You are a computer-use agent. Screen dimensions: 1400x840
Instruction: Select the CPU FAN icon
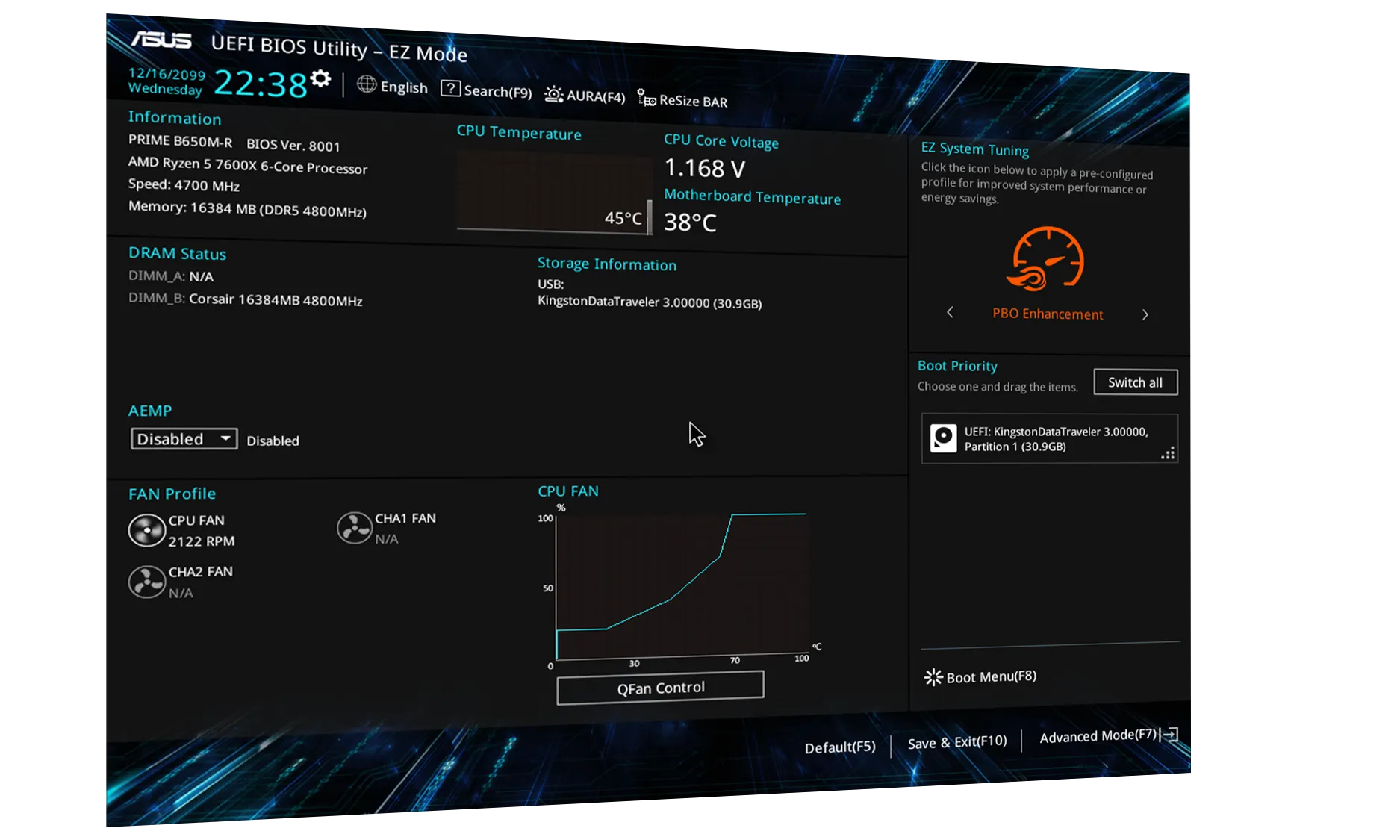(x=146, y=531)
